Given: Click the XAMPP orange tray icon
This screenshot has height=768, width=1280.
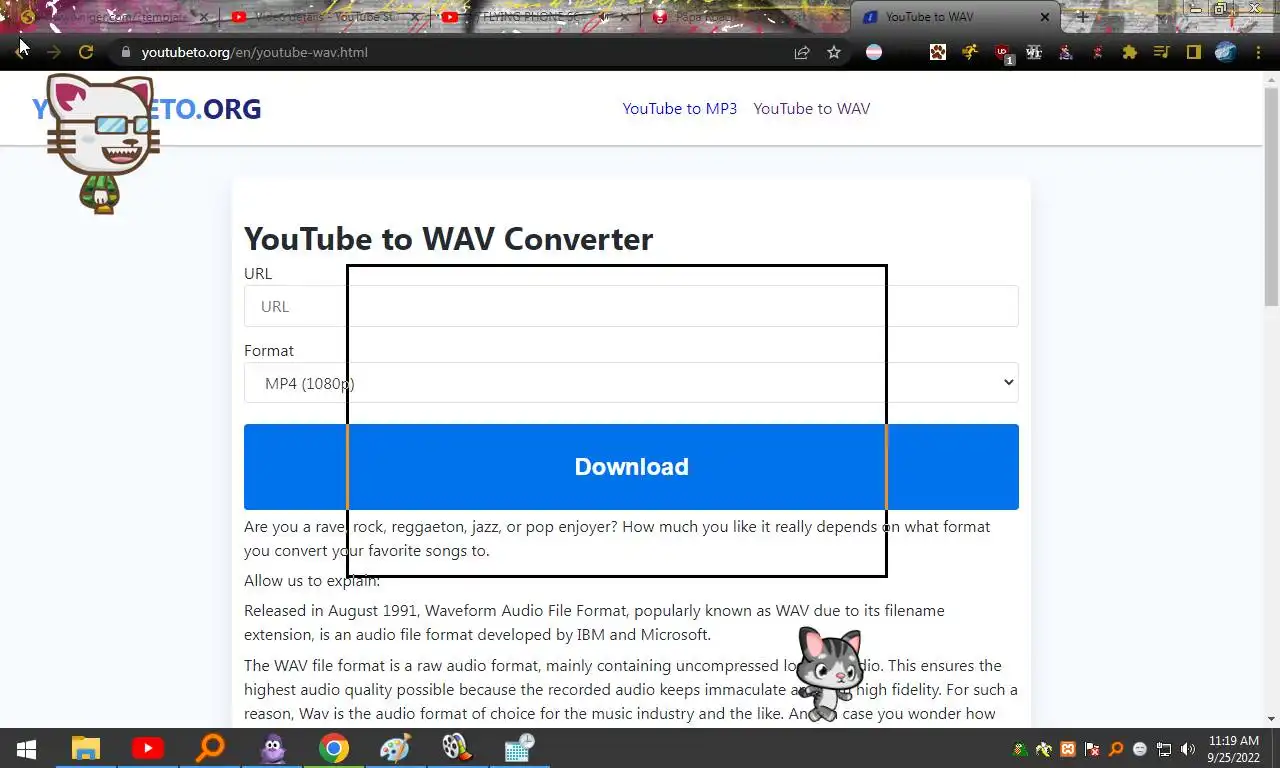Looking at the screenshot, I should pyautogui.click(x=1068, y=749).
